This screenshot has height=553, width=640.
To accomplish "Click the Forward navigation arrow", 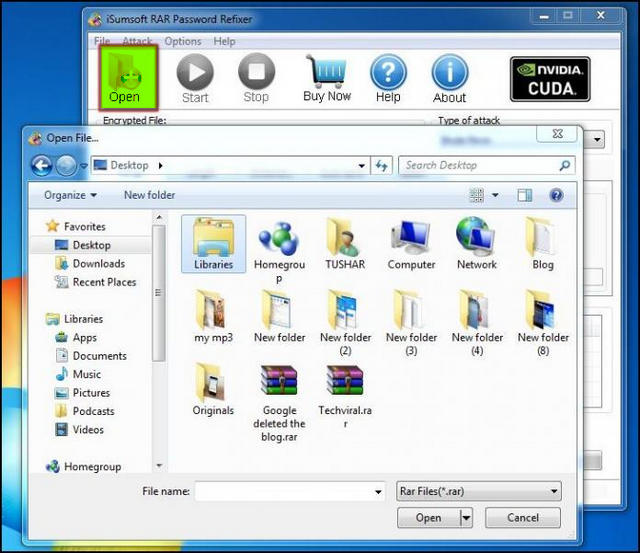I will tap(66, 166).
